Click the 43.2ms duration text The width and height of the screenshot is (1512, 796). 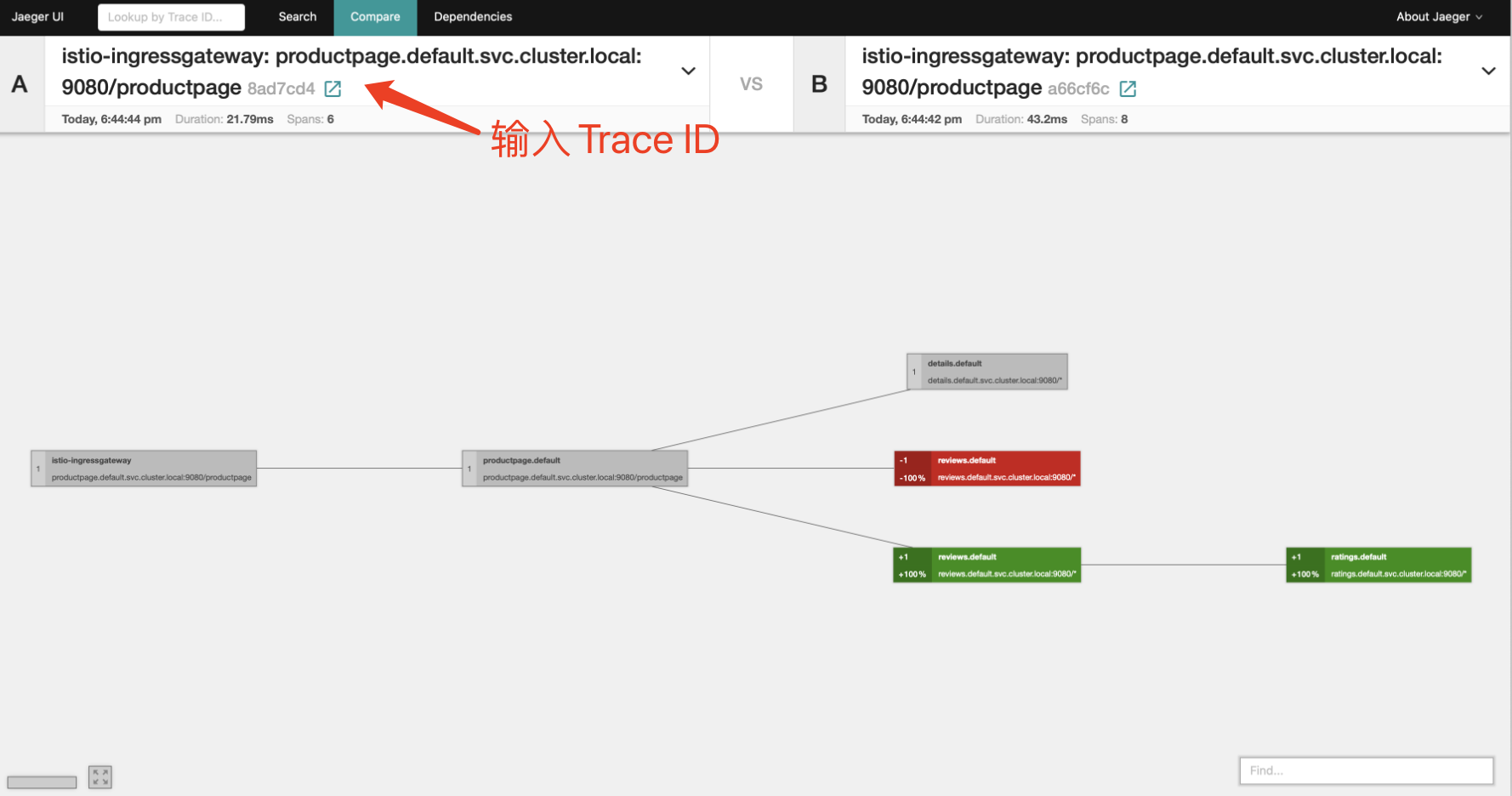coord(1047,119)
